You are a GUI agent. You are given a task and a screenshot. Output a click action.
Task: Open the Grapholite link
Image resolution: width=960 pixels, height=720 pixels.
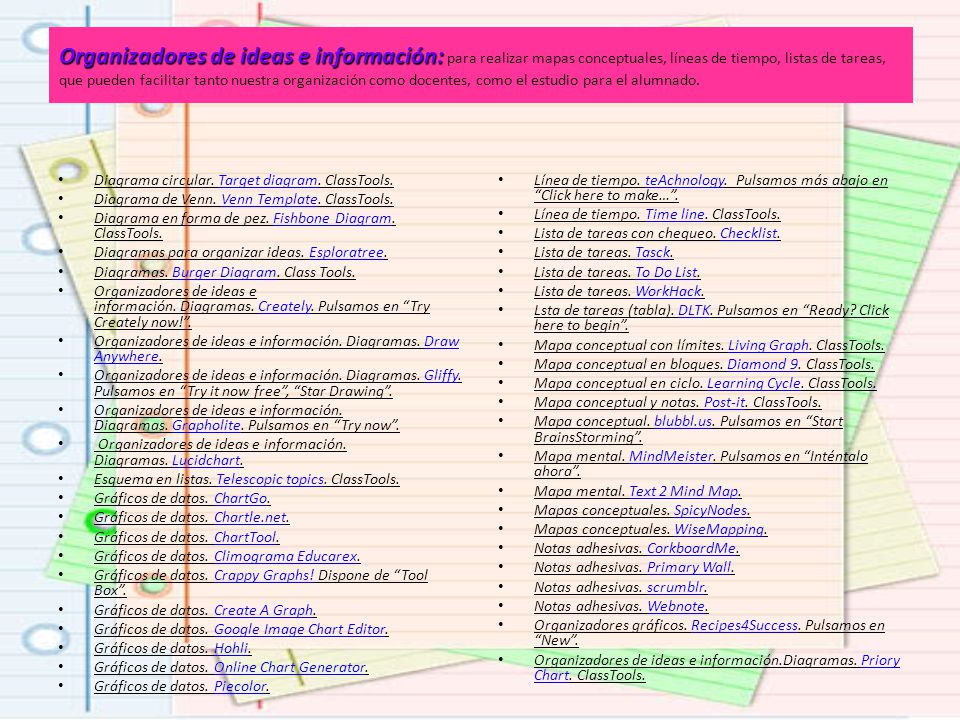[206, 426]
